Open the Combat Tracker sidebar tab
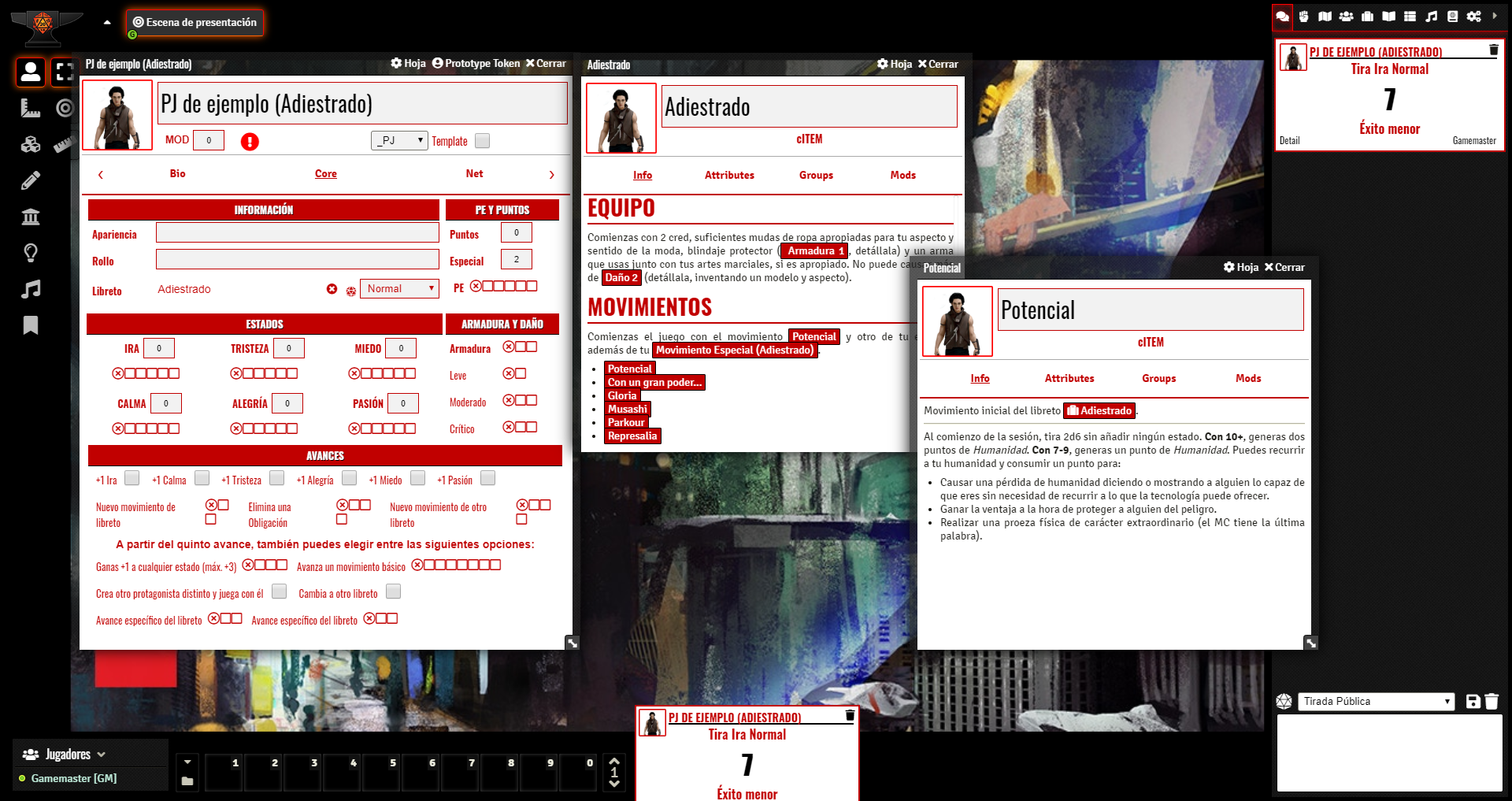 pyautogui.click(x=1304, y=16)
